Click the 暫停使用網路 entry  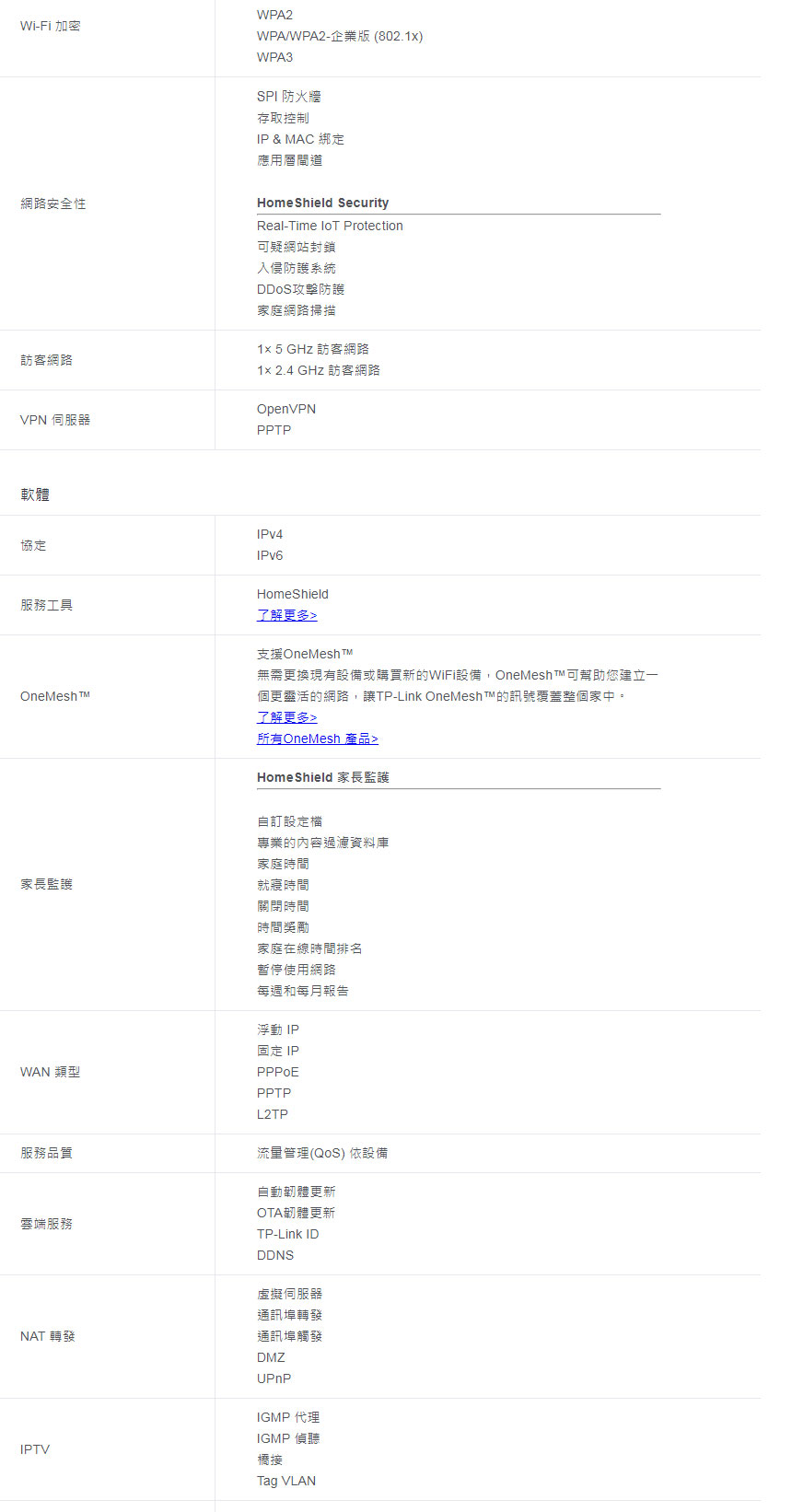(x=296, y=970)
